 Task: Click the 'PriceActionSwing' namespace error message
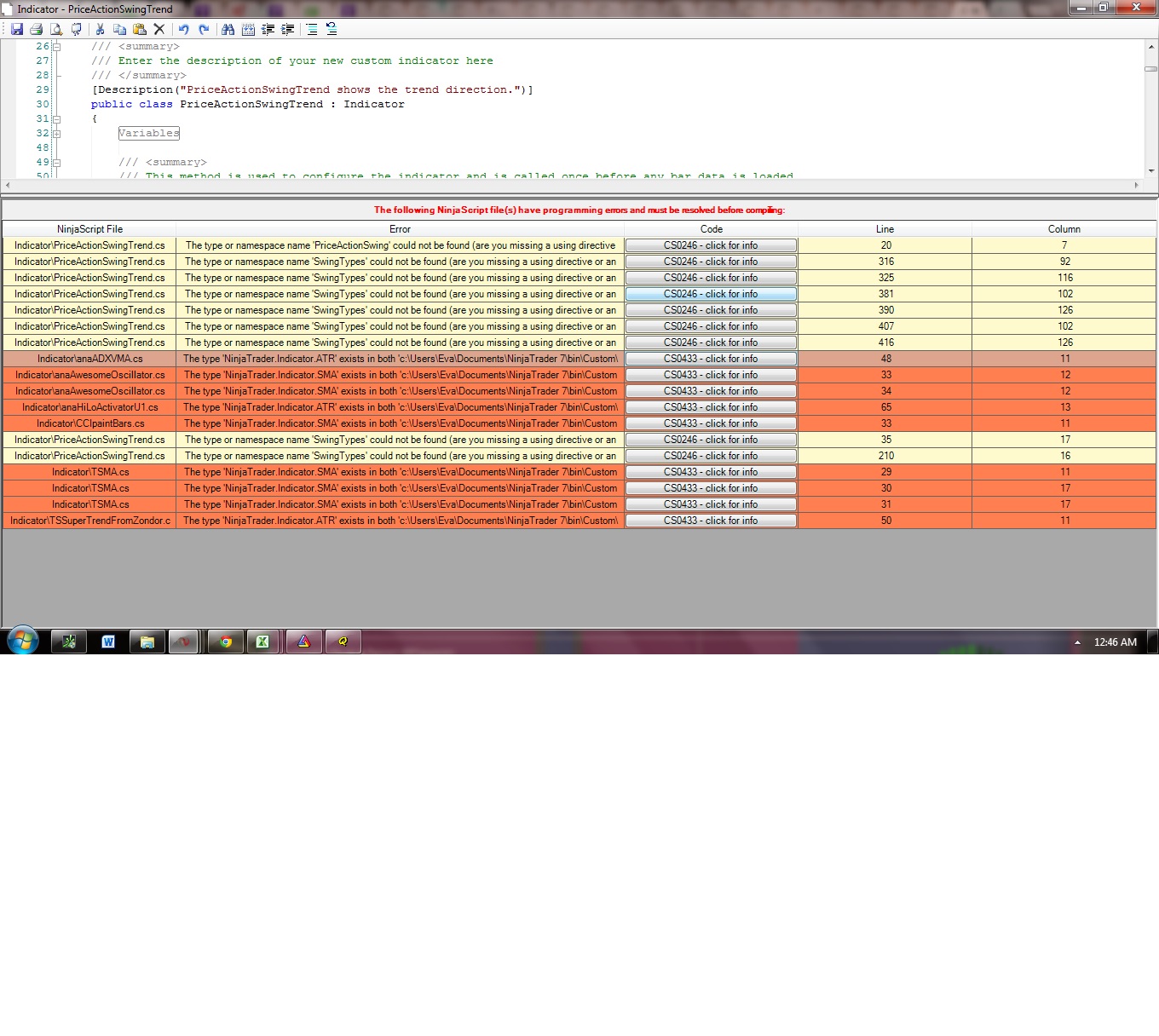[x=400, y=245]
